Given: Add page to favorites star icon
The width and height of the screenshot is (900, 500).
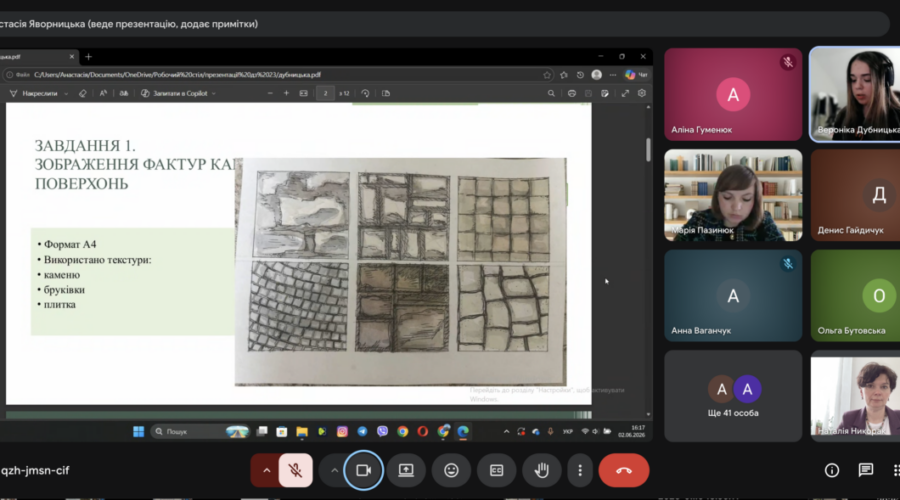Looking at the screenshot, I should (547, 75).
